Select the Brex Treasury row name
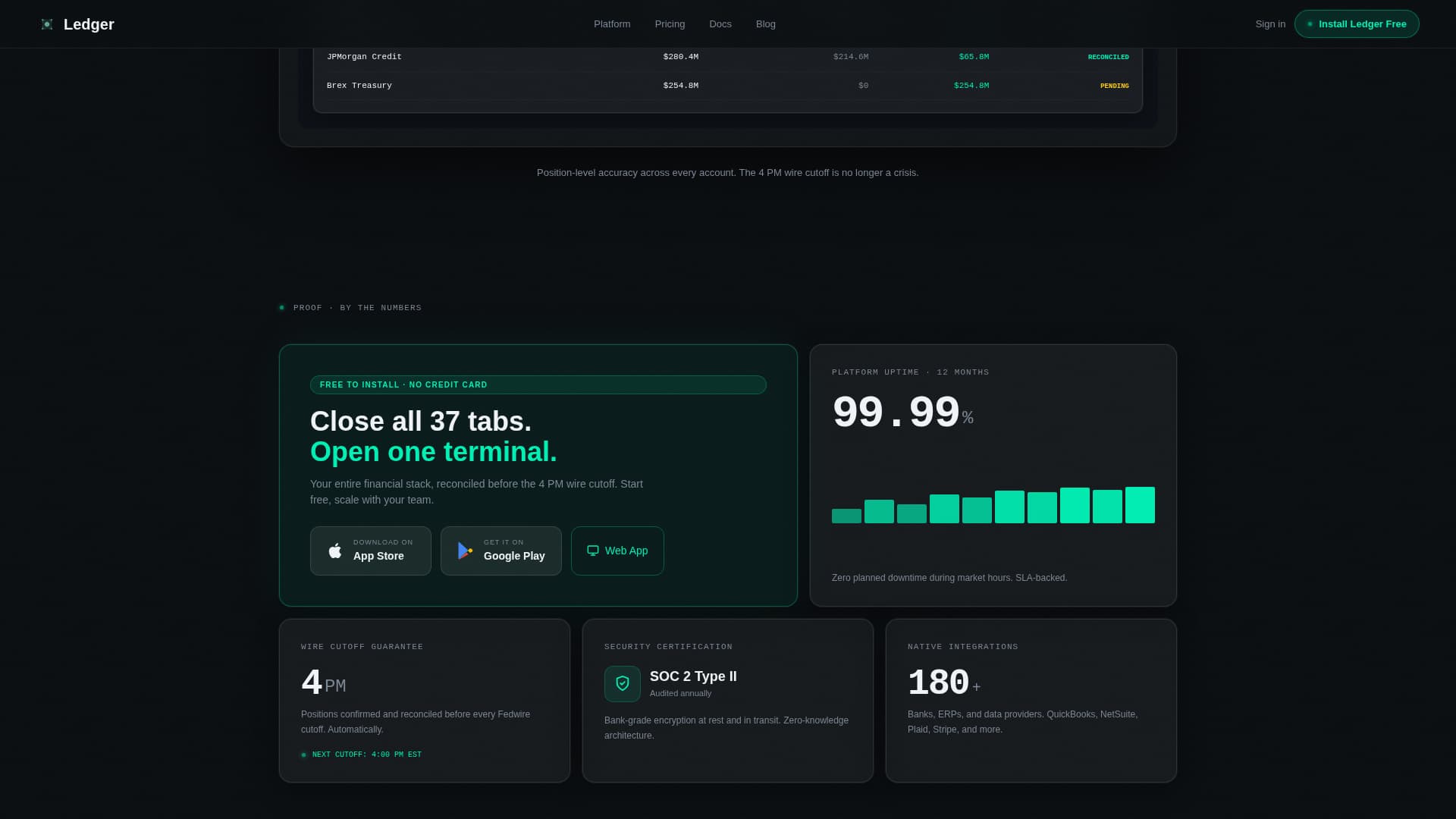1456x819 pixels. [x=359, y=86]
